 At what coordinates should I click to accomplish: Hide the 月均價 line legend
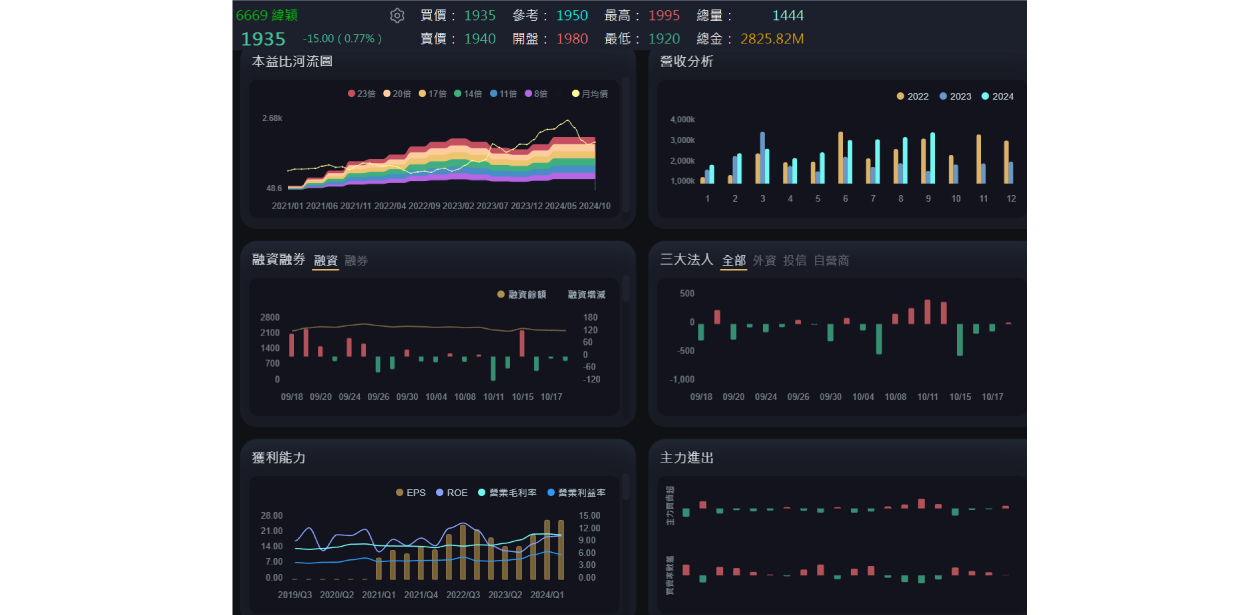click(590, 94)
